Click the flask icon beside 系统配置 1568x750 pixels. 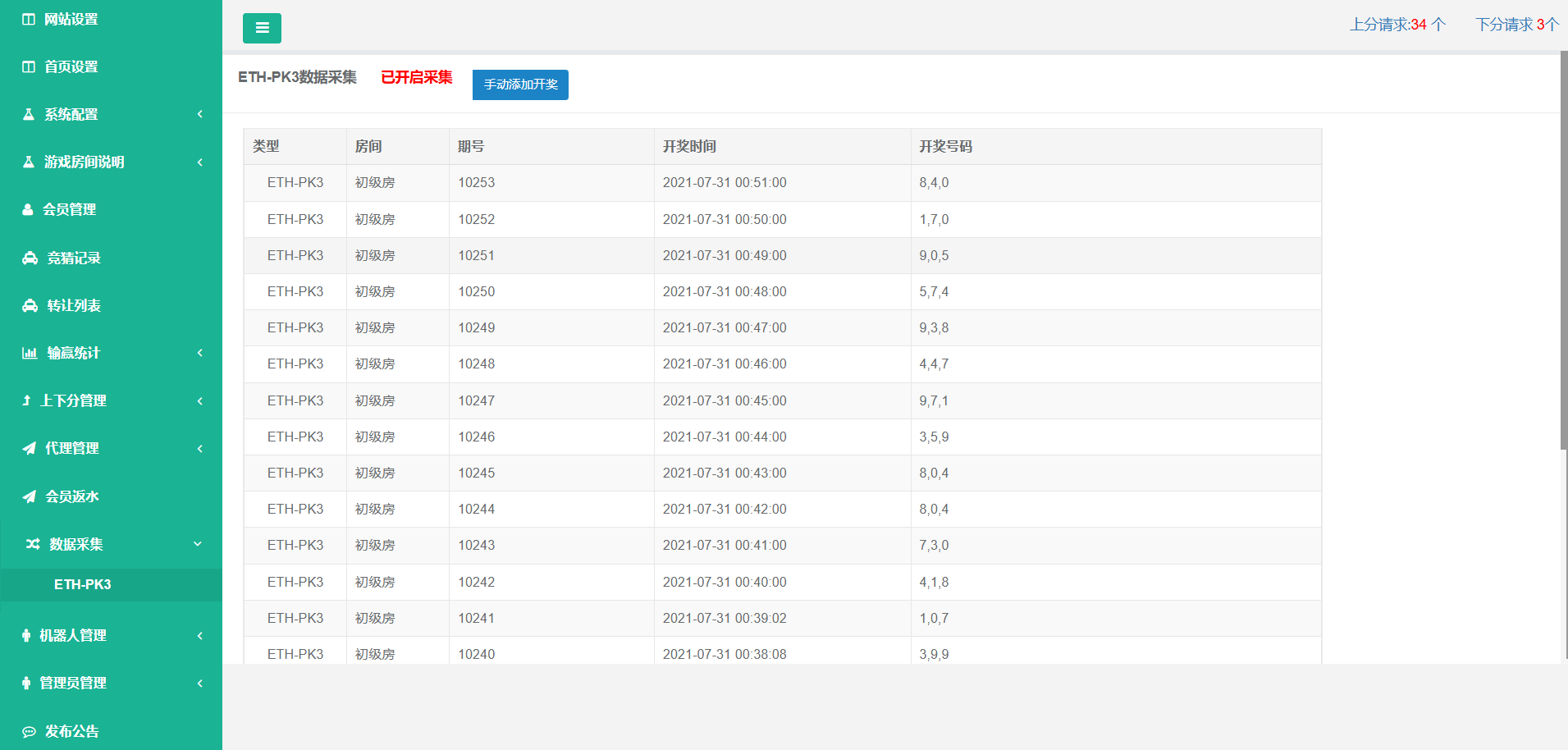(x=29, y=114)
